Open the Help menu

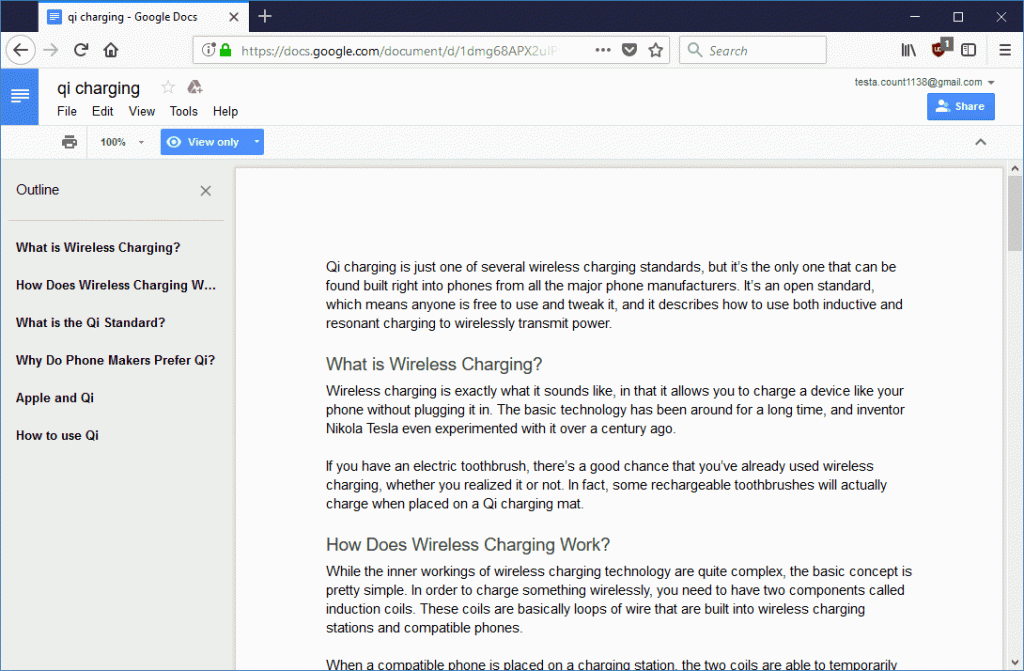click(x=225, y=111)
